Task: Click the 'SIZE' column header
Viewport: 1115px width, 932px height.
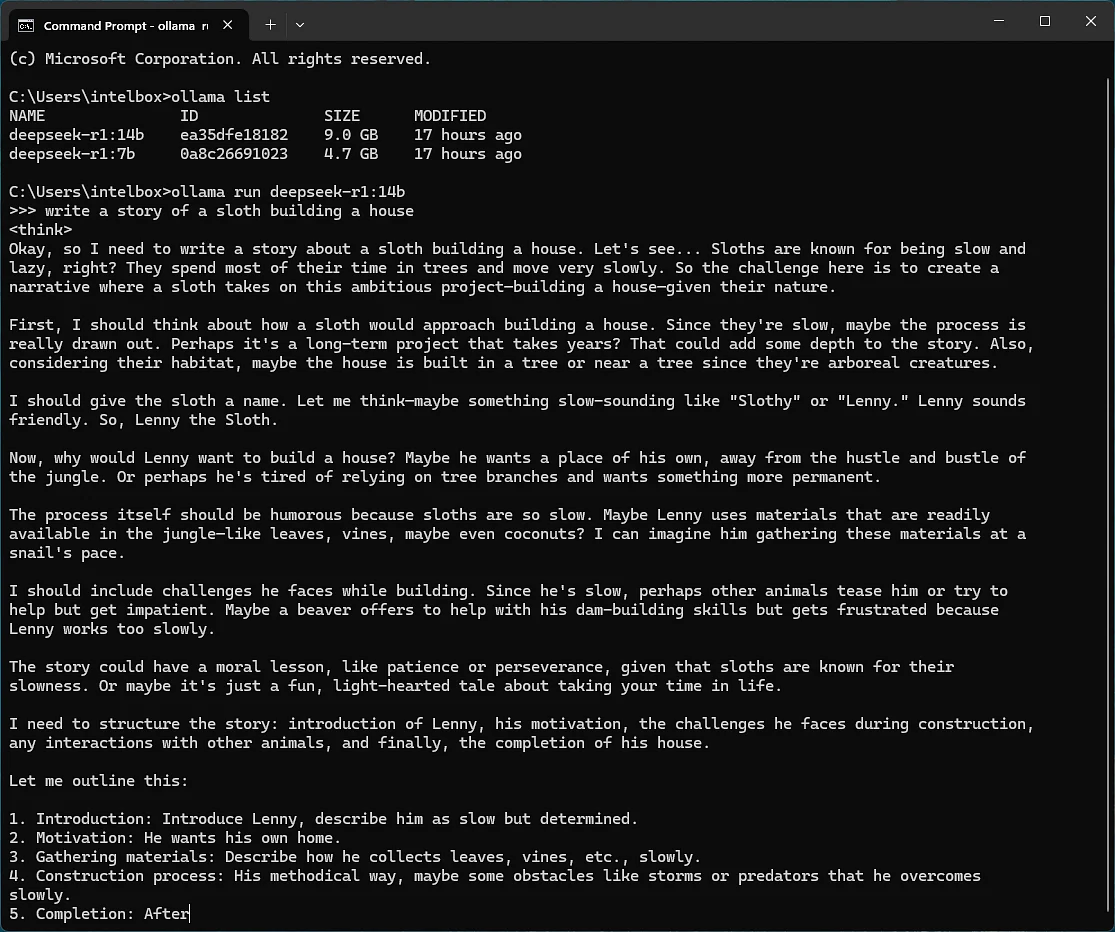Action: pos(342,116)
